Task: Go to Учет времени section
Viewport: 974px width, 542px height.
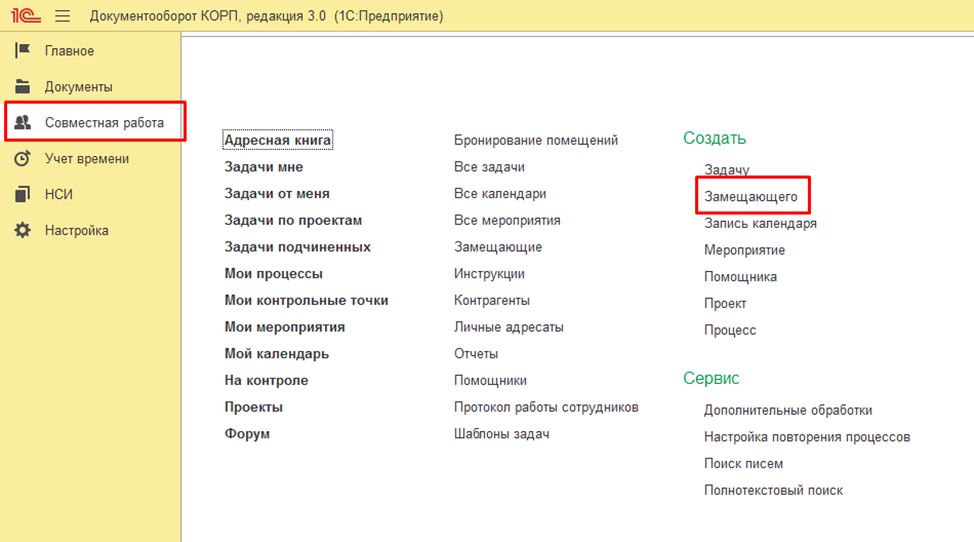Action: (87, 159)
